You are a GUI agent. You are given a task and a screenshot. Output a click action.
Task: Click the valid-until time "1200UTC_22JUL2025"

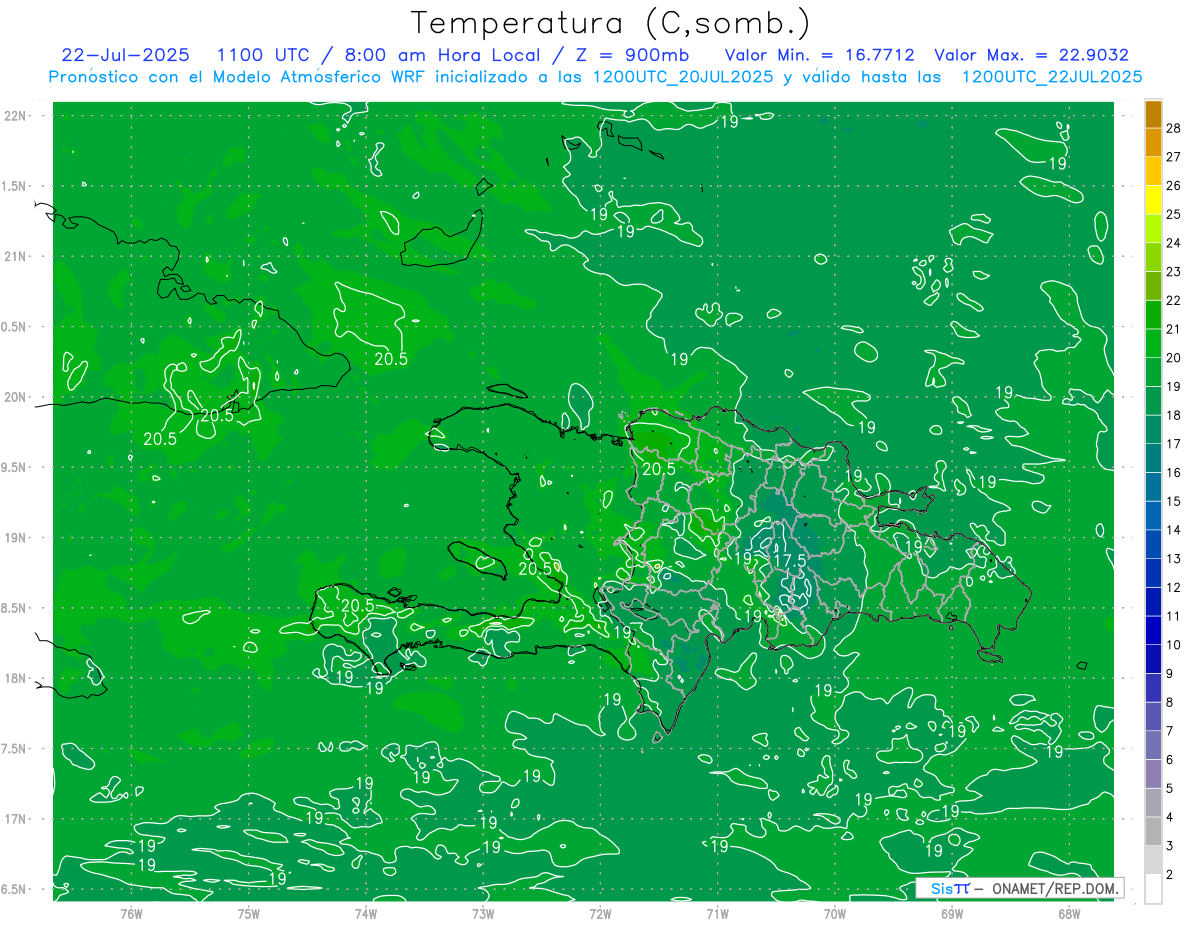[x=1051, y=77]
